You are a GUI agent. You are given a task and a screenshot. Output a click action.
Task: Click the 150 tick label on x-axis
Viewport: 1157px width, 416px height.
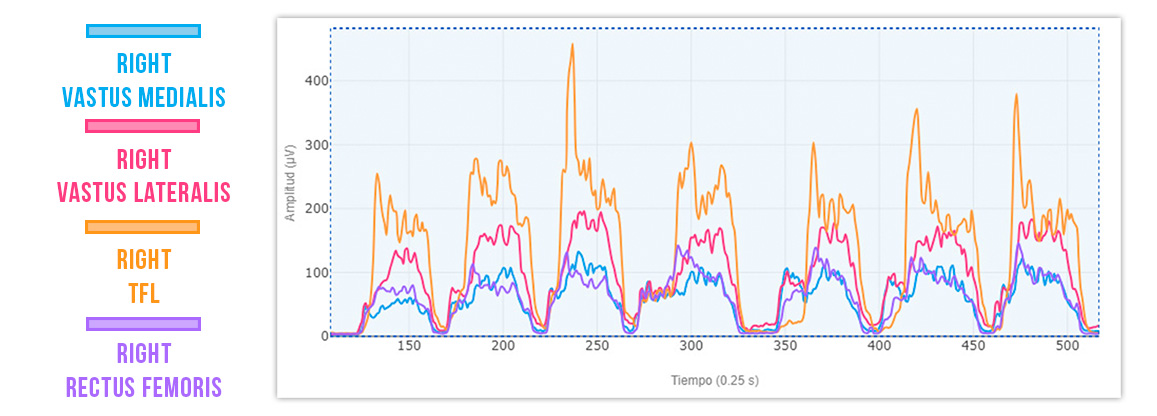[409, 346]
